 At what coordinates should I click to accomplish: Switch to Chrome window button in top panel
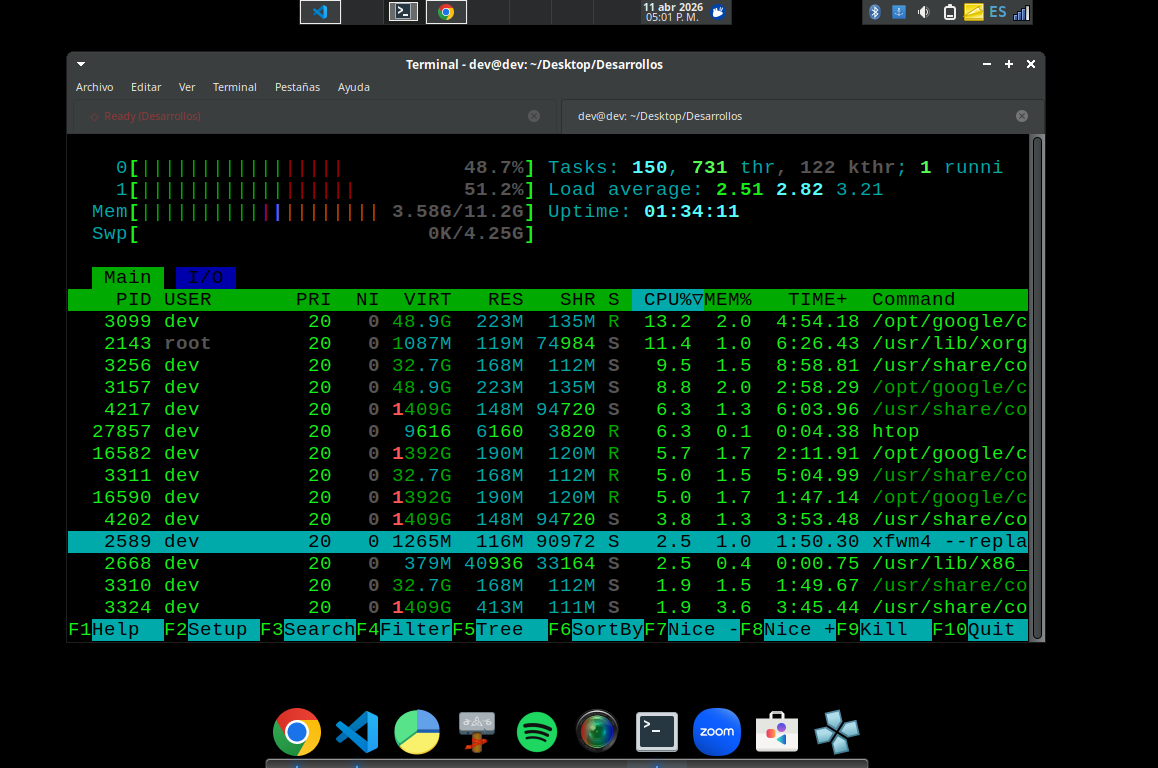tap(446, 12)
